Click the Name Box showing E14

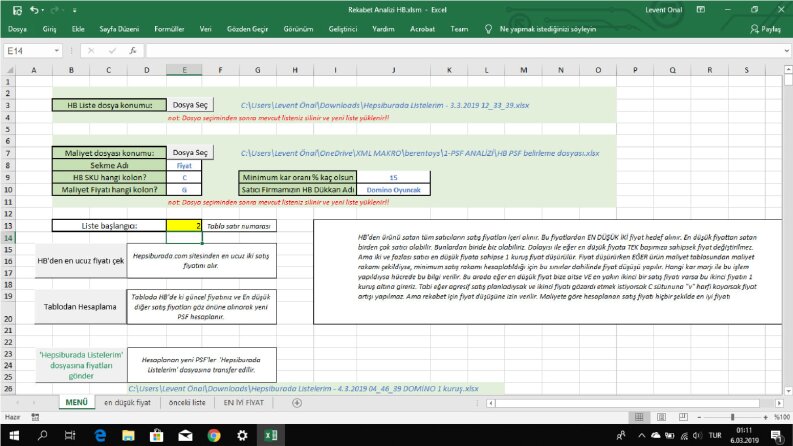(28, 51)
